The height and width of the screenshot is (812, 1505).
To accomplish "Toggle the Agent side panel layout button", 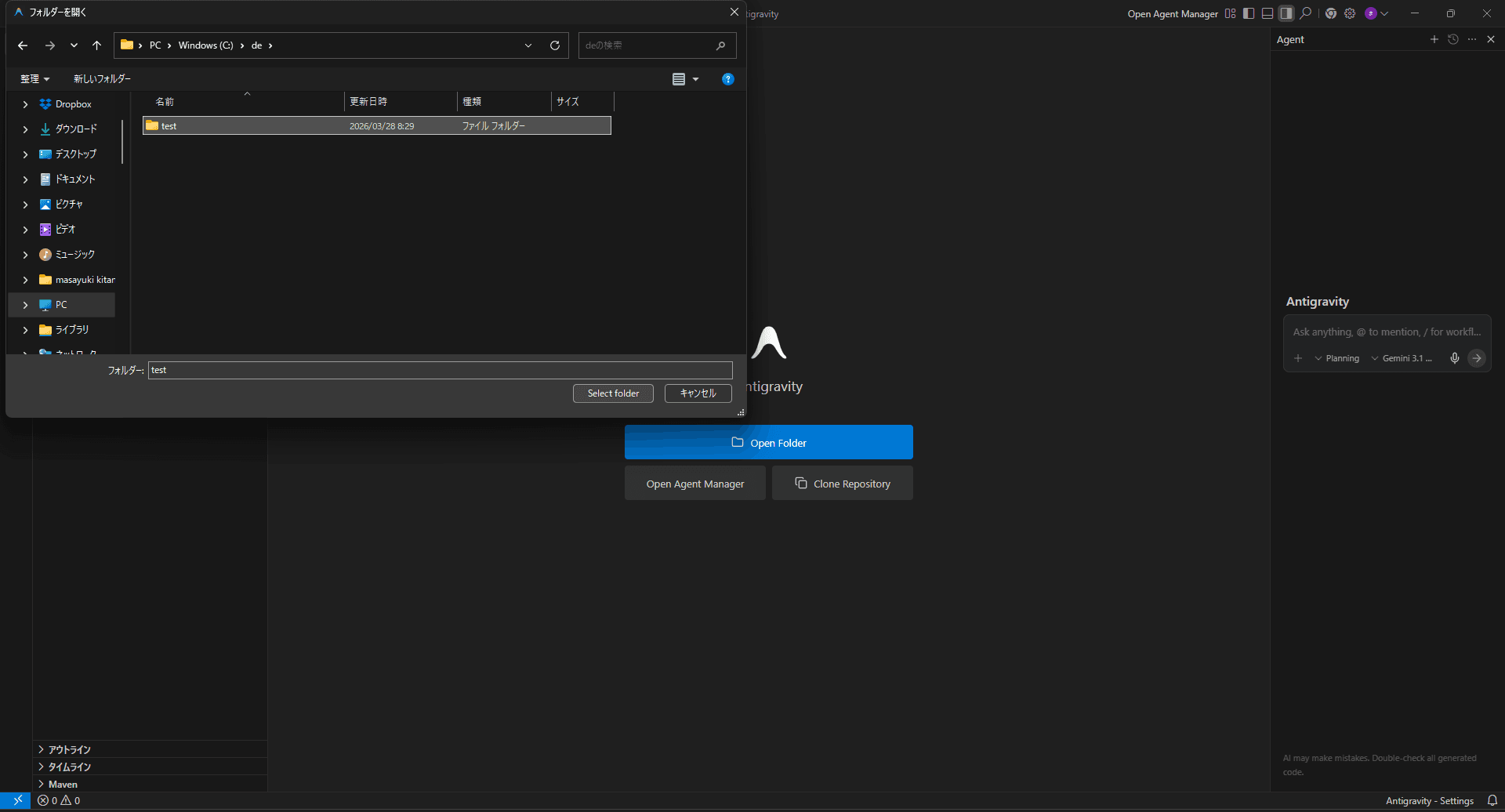I will (1286, 13).
